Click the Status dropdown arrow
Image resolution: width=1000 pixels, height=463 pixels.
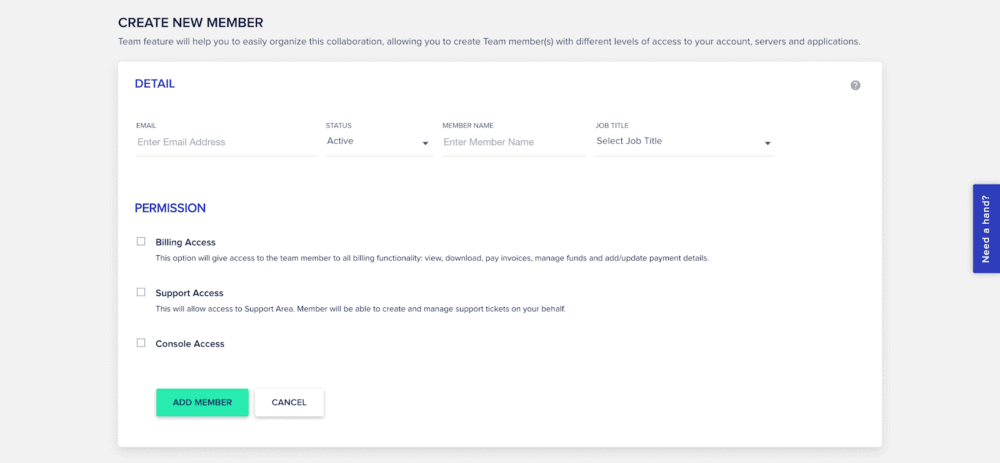(x=425, y=143)
